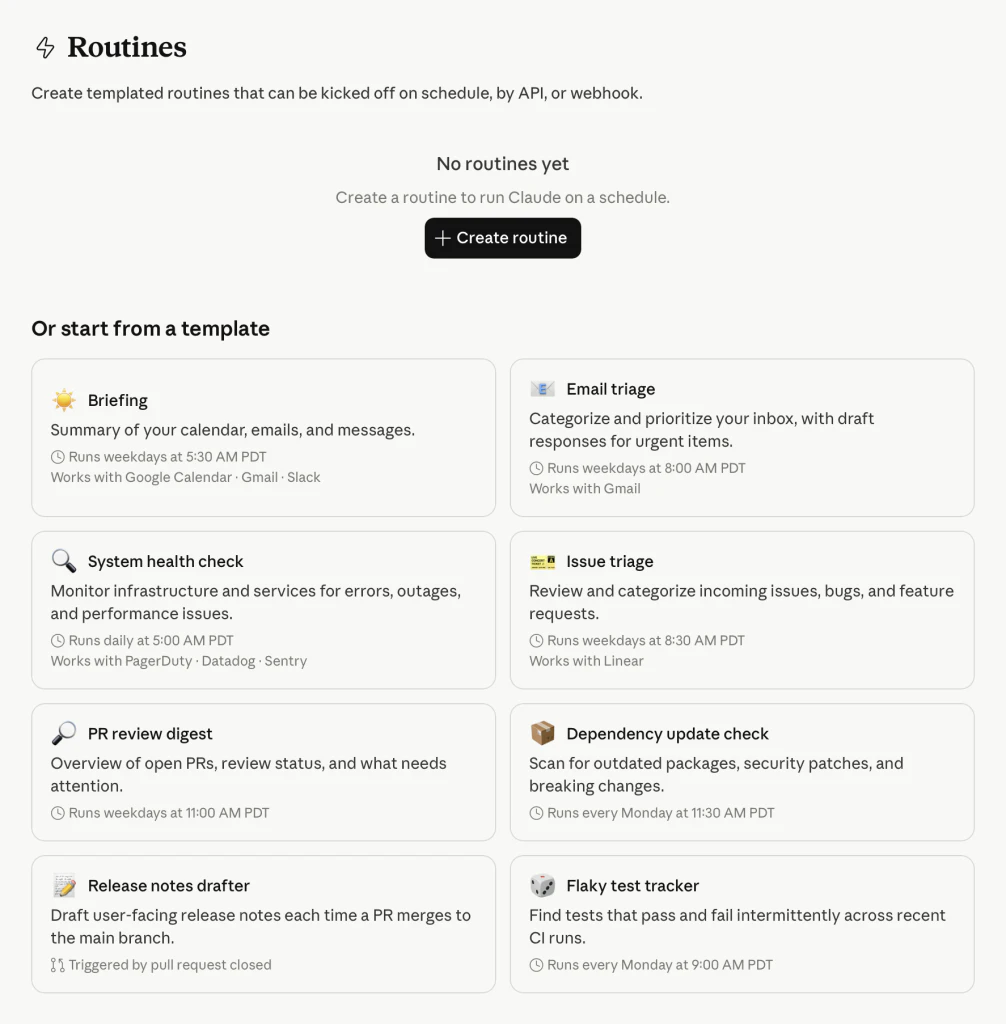The height and width of the screenshot is (1024, 1006).
Task: Select the memo icon on Release notes drafter
Action: [x=63, y=885]
